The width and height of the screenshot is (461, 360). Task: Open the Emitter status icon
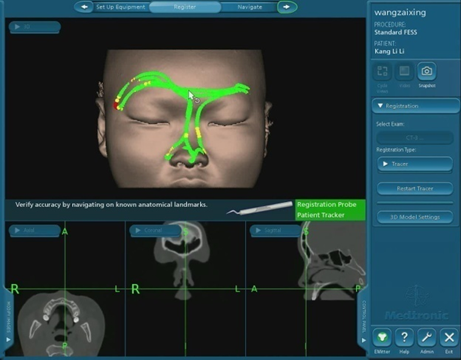pos(382,338)
